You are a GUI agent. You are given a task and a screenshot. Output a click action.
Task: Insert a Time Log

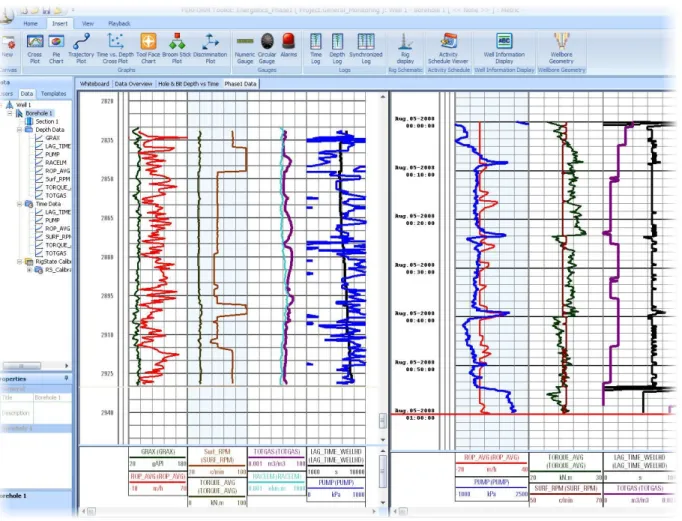pos(316,48)
